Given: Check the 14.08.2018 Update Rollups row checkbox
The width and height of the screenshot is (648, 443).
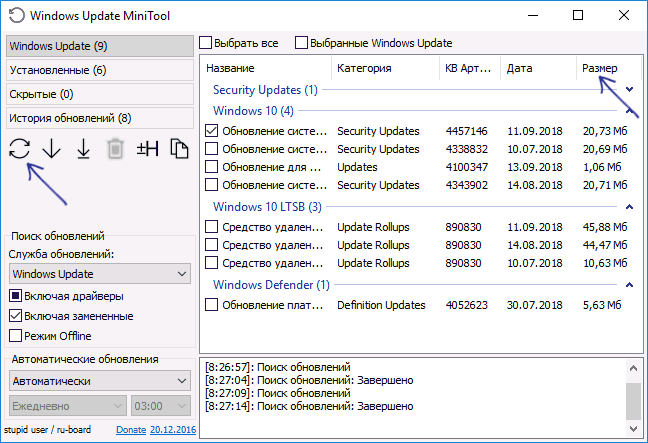Looking at the screenshot, I should coord(212,245).
